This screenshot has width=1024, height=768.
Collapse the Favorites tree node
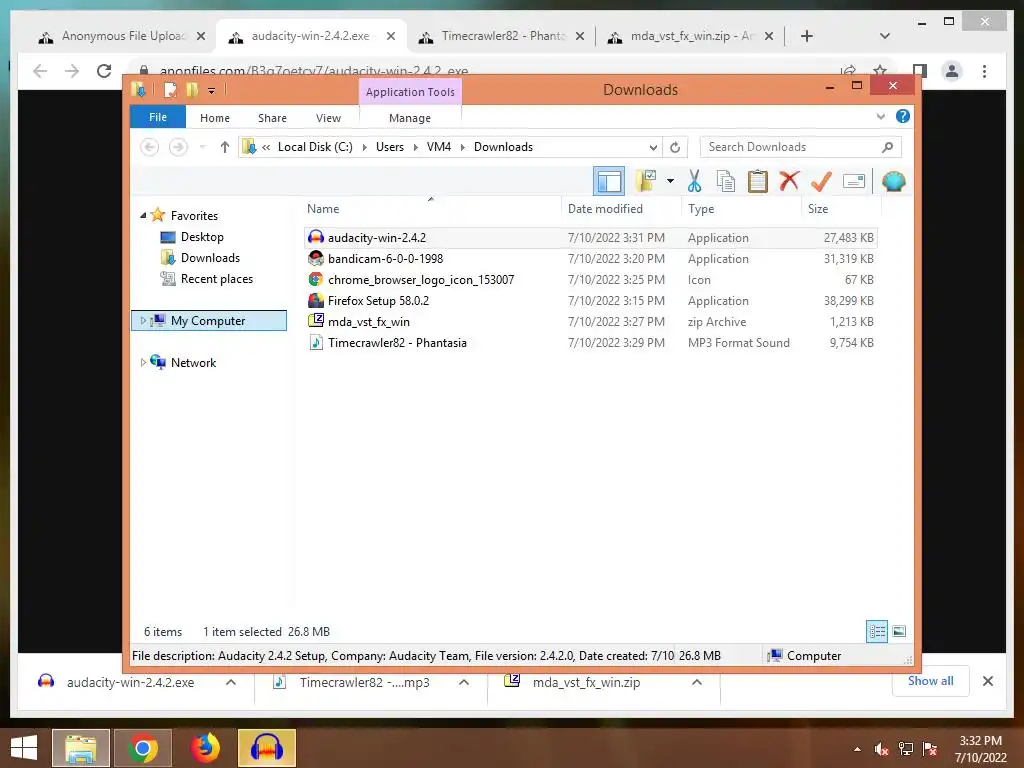143,216
